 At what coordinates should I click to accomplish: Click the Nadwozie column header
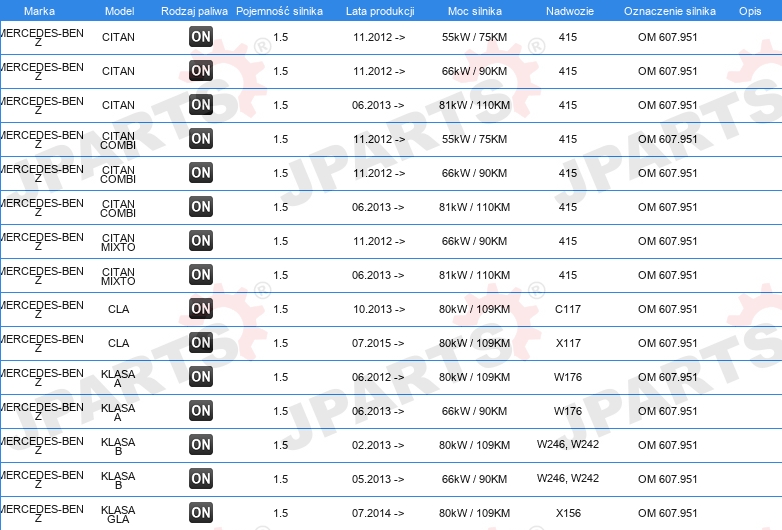point(570,11)
